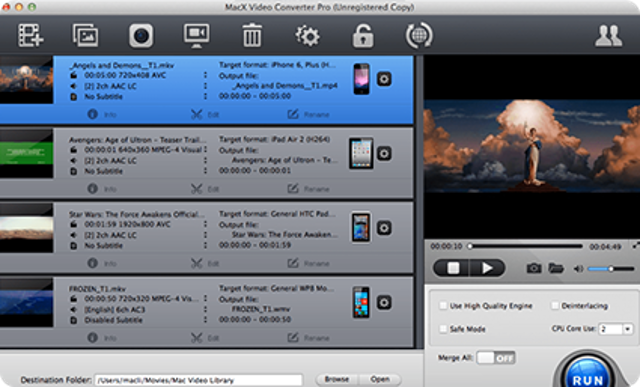Viewport: 640px width, 387px height.
Task: Click Info on FROZEN_T1 row
Action: 102,338
